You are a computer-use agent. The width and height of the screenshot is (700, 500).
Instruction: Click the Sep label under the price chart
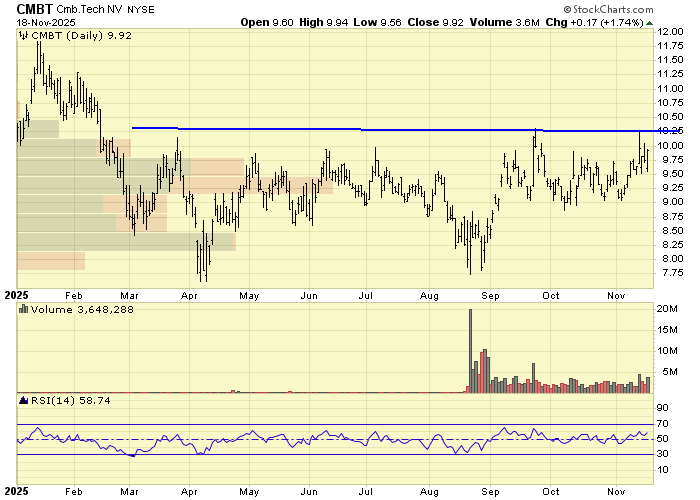(490, 296)
